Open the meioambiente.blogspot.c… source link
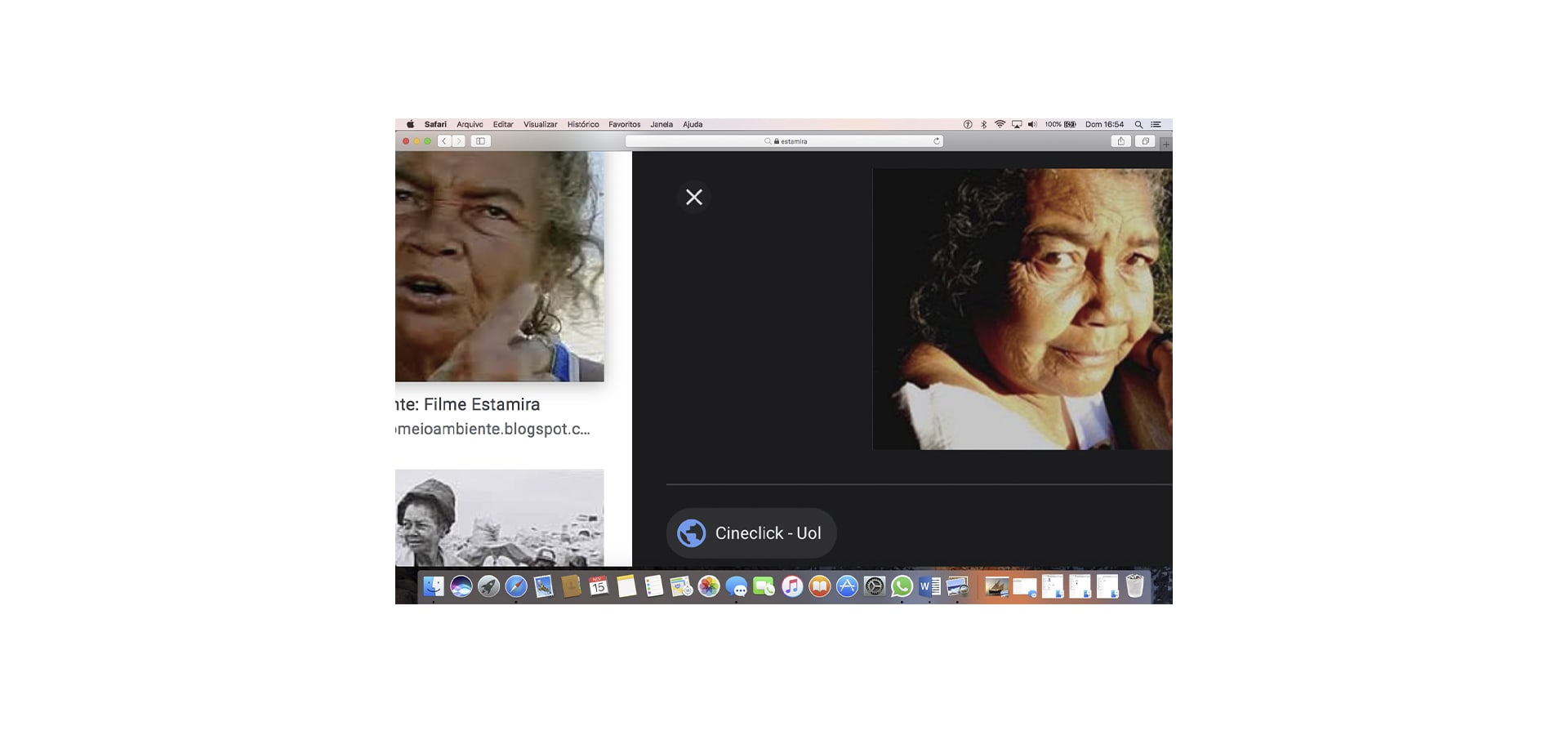Image resolution: width=1568 pixels, height=735 pixels. [492, 429]
